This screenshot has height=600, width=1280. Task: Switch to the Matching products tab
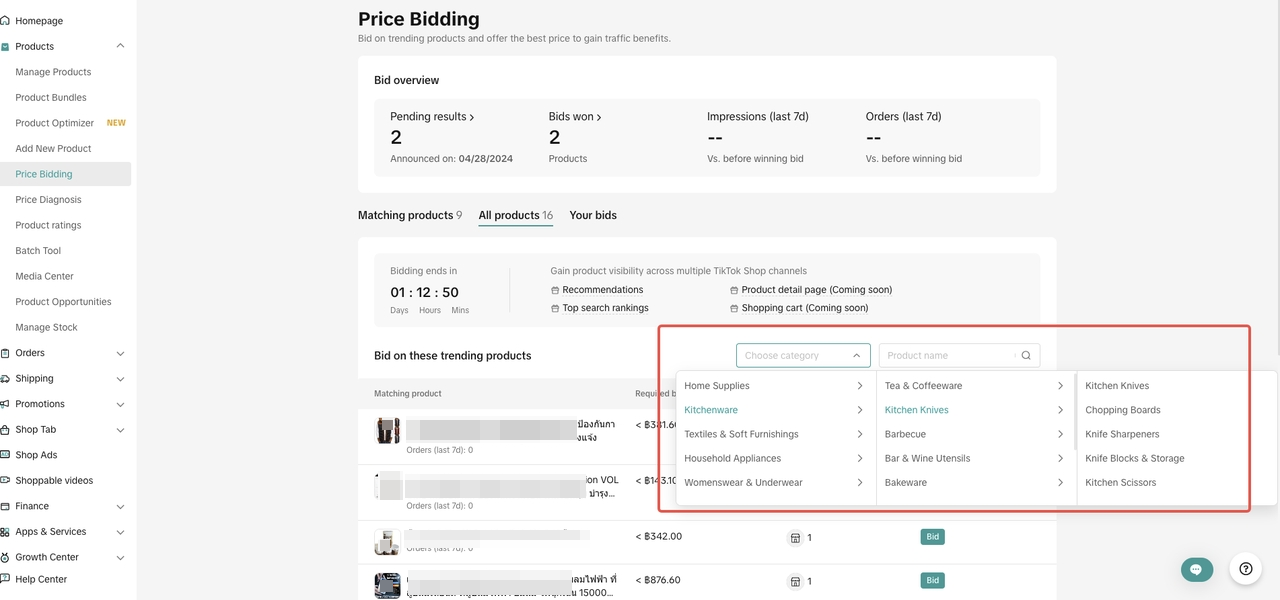tap(409, 215)
